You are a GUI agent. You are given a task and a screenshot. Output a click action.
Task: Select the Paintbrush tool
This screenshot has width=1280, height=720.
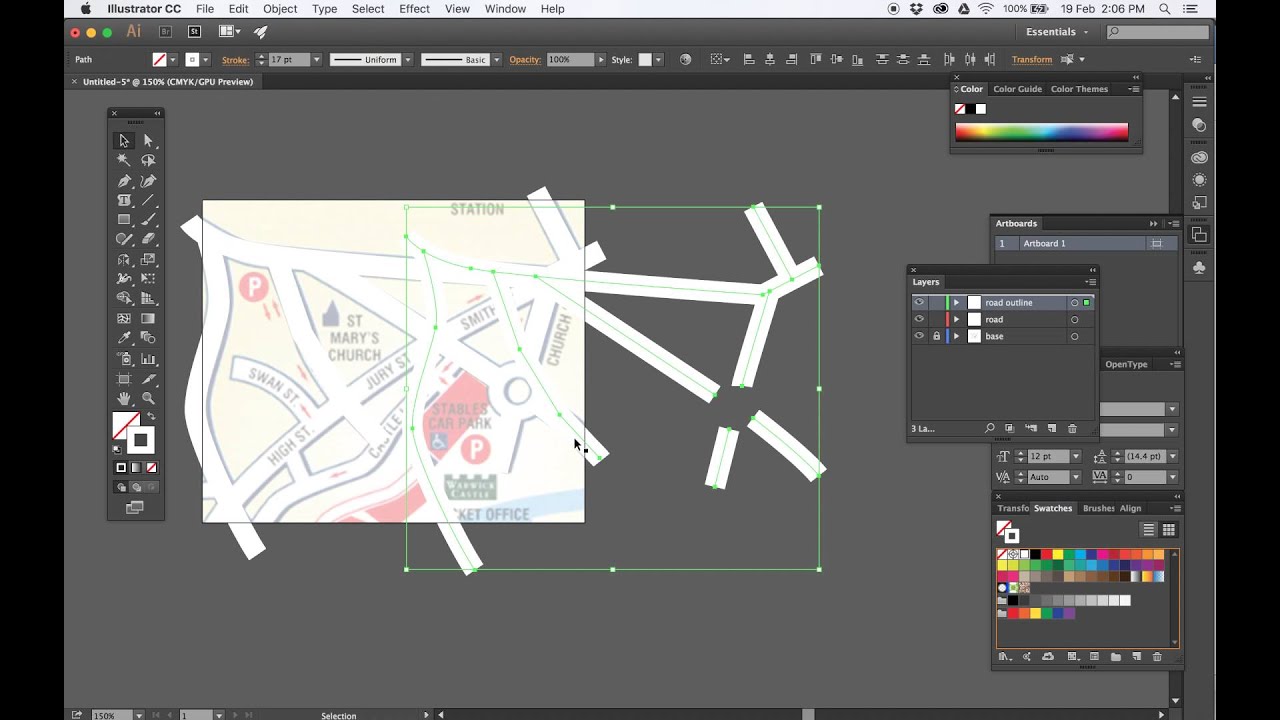pyautogui.click(x=148, y=219)
